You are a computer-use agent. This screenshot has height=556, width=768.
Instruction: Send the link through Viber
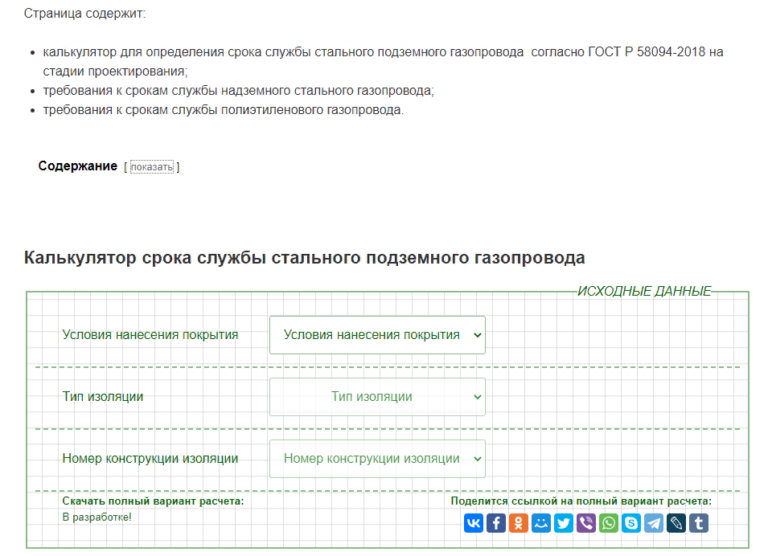coord(586,523)
